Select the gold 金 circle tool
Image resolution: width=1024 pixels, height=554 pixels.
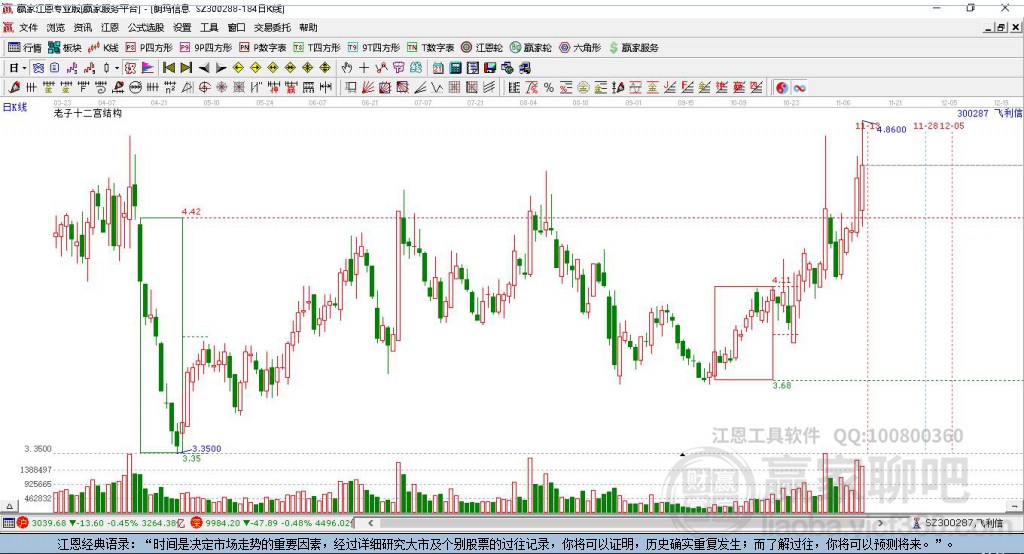tap(583, 88)
